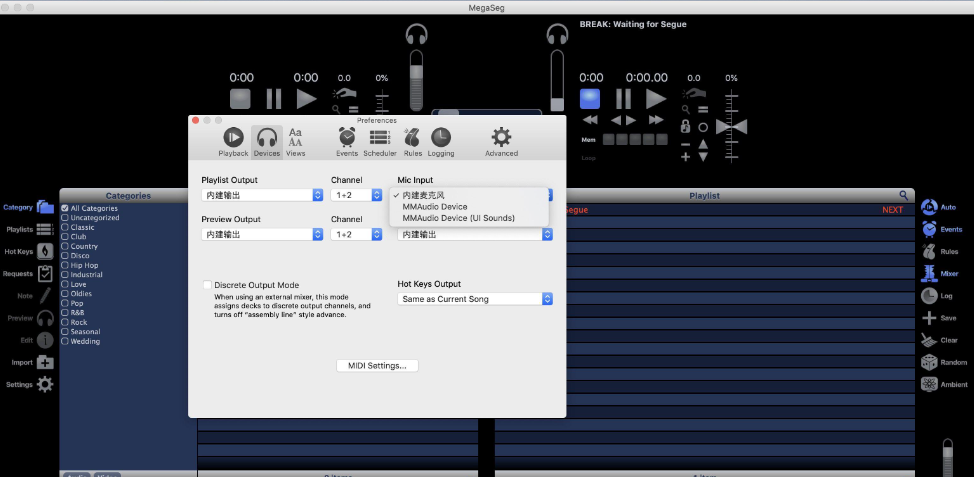Uncheck All Categories checkbox
This screenshot has height=477, width=974.
65,209
